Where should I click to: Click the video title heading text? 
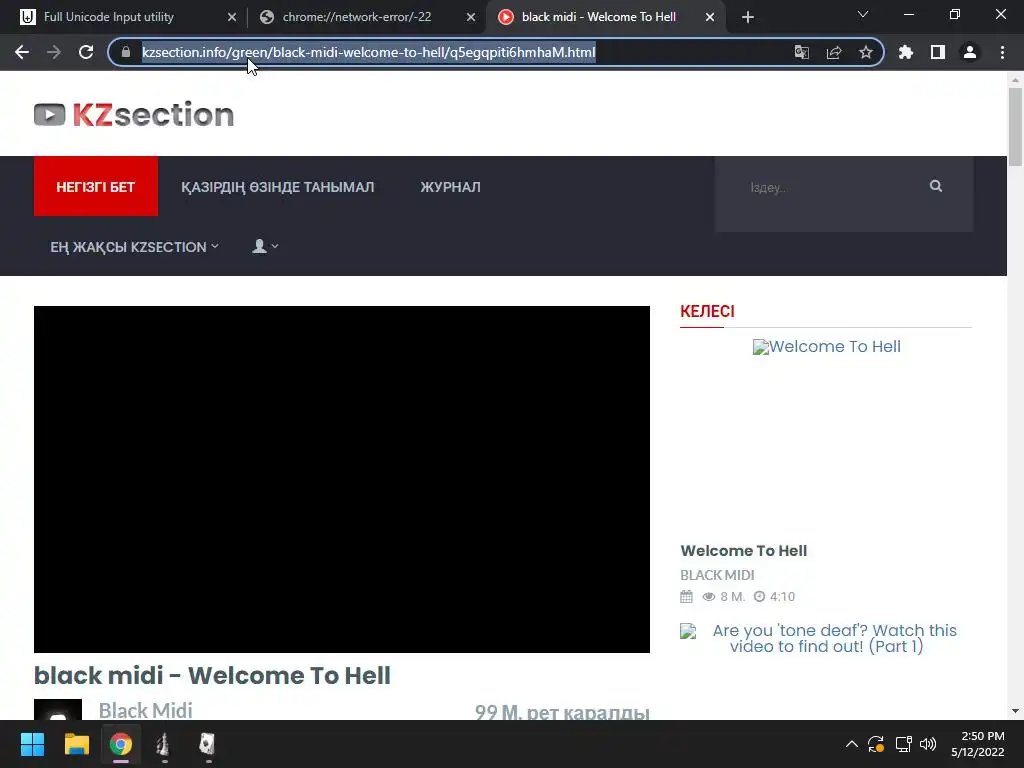tap(212, 675)
